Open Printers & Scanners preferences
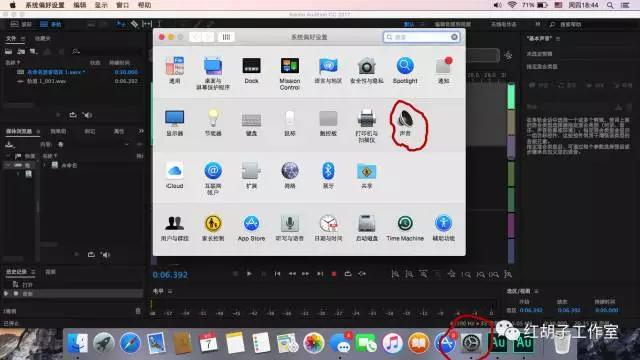Image resolution: width=640 pixels, height=360 pixels. click(x=367, y=126)
